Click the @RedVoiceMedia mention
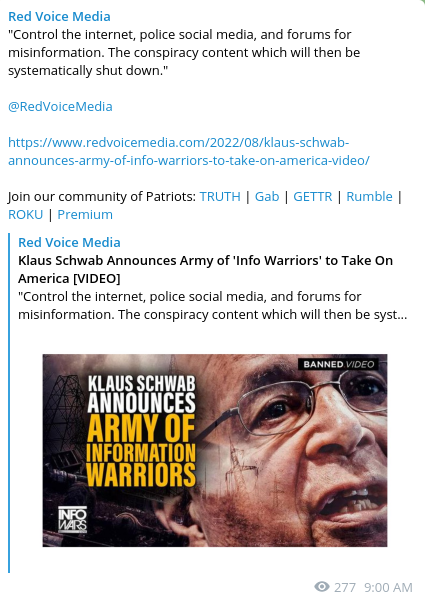 click(x=60, y=107)
